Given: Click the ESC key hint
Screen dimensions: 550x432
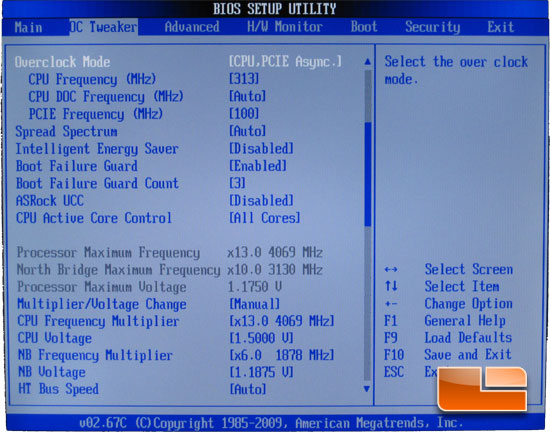Looking at the screenshot, I should point(394,372).
